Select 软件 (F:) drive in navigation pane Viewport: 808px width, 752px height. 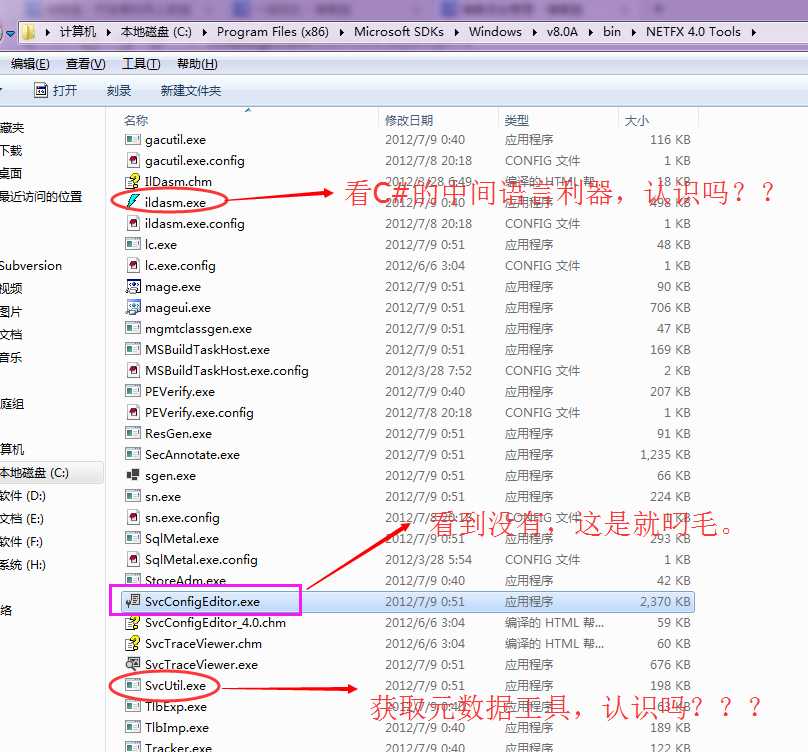(22, 542)
